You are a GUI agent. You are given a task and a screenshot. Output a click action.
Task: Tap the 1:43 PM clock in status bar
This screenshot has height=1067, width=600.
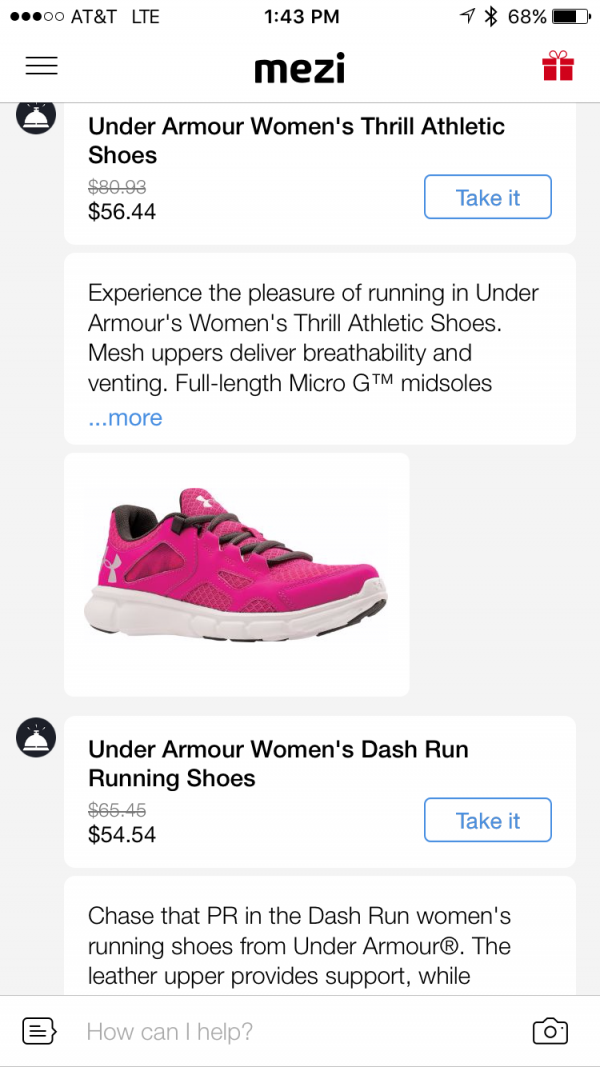point(301,16)
